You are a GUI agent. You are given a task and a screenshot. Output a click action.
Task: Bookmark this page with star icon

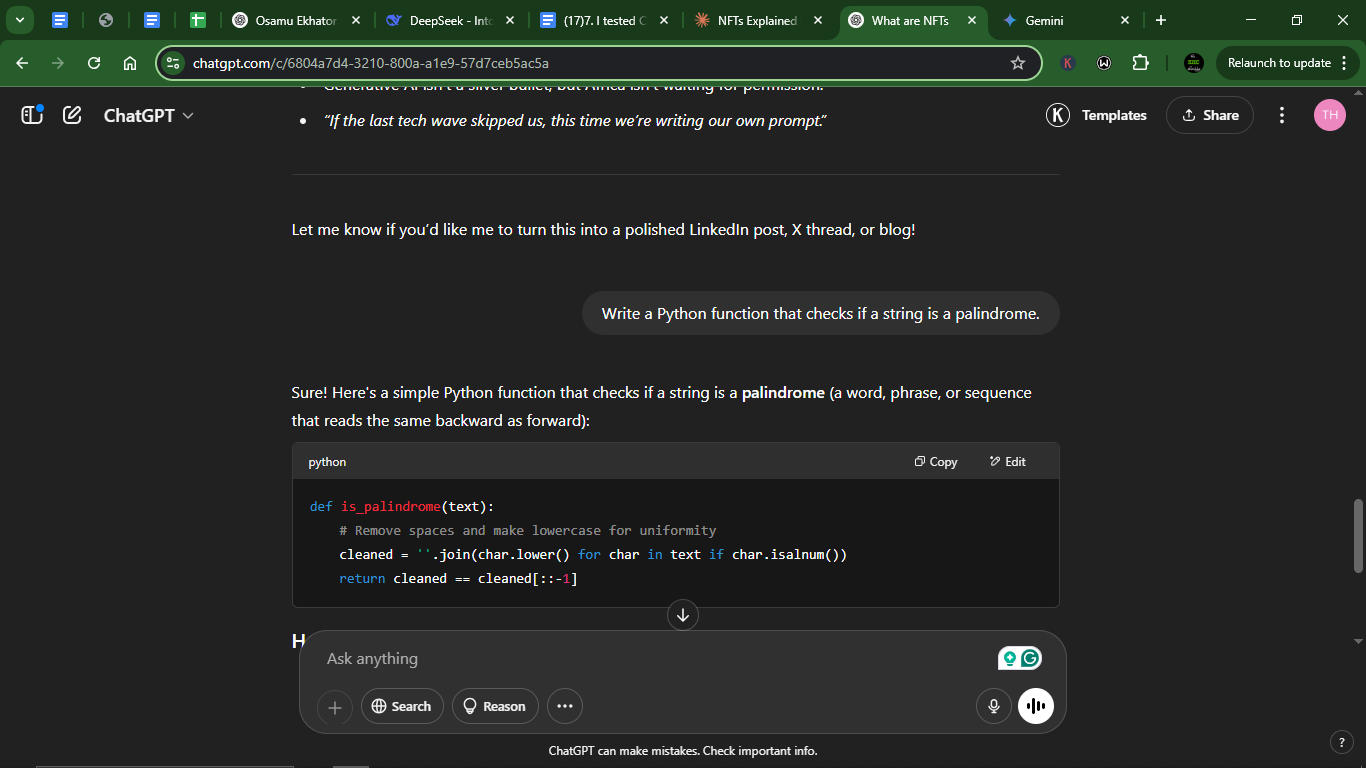coord(1018,63)
